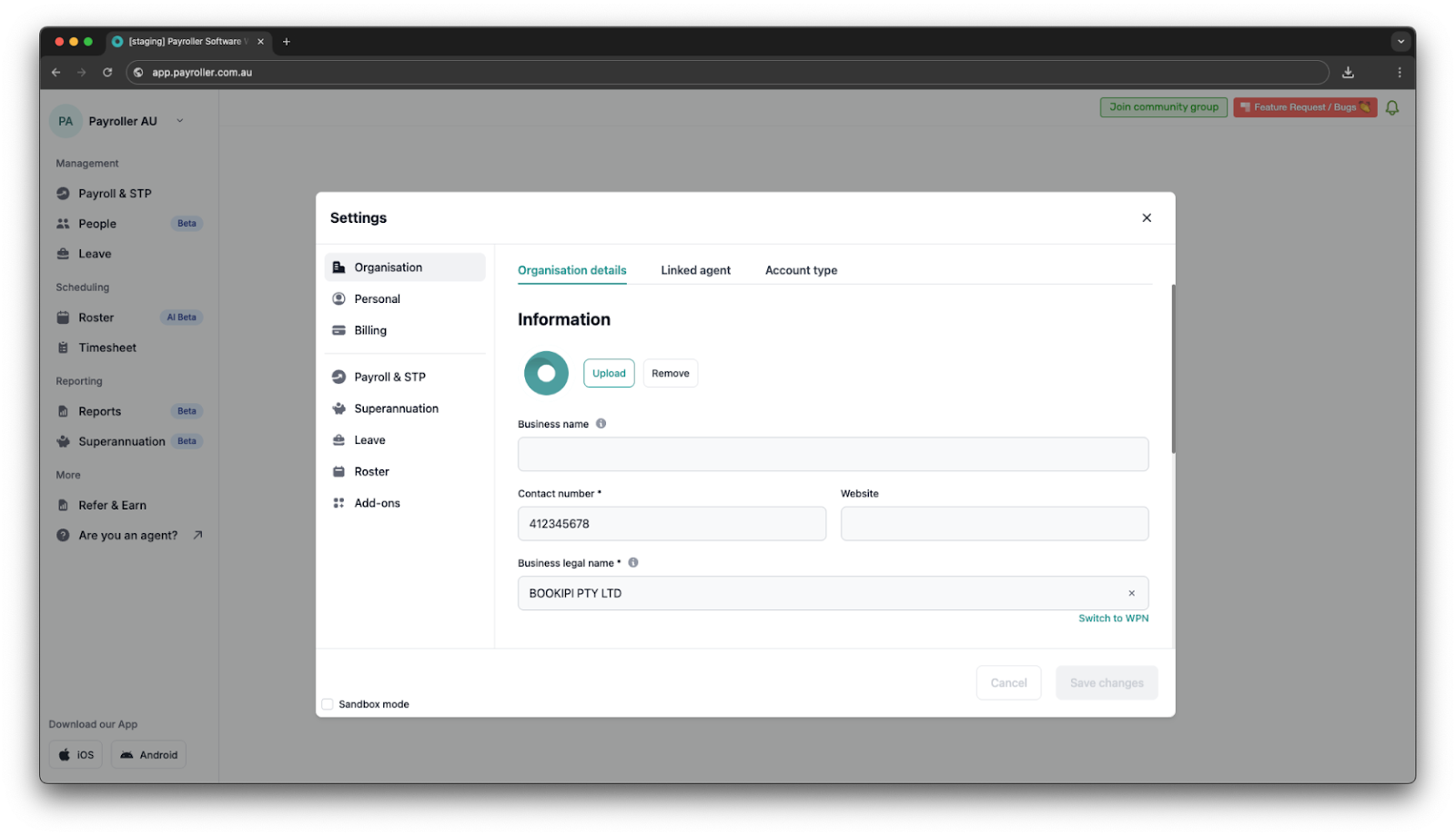
Task: Select the Payroll & STP sidebar icon
Action: [x=62, y=193]
